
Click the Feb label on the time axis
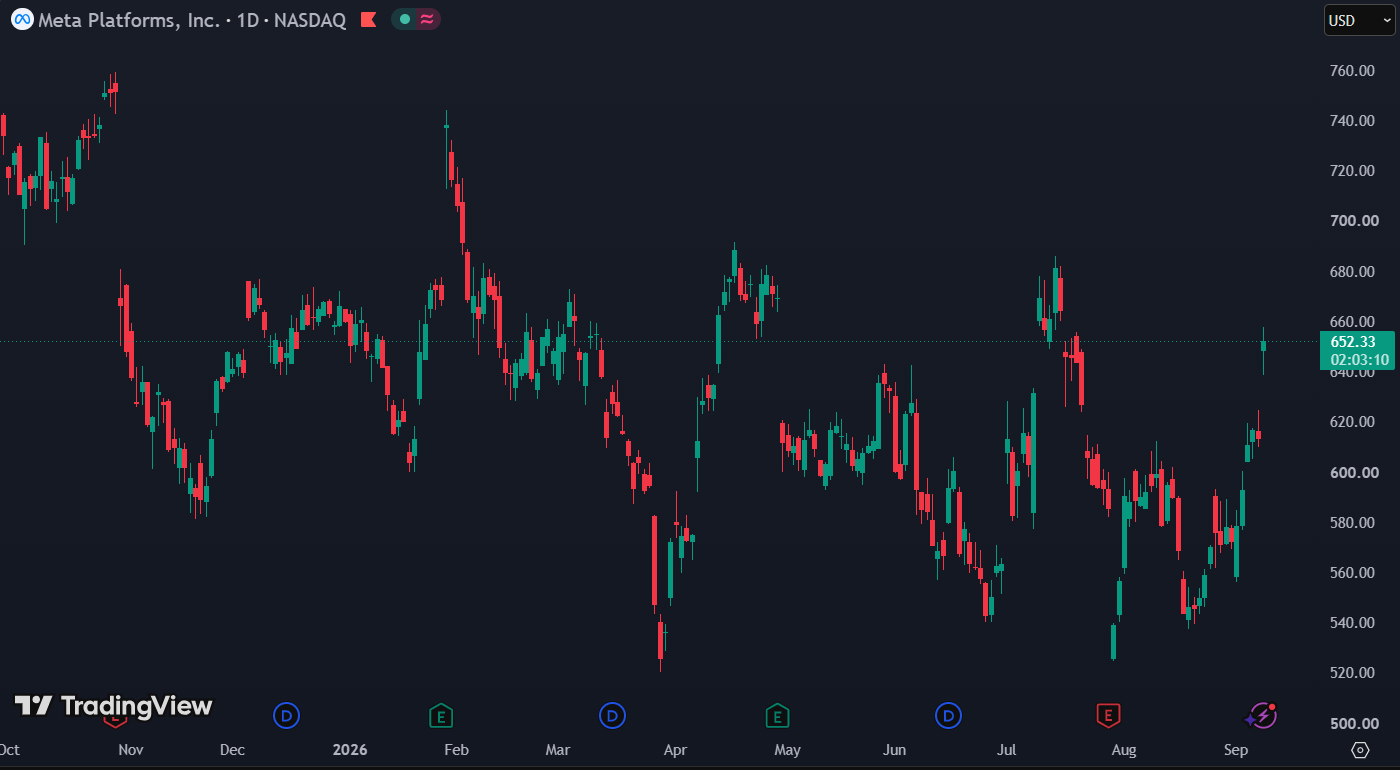tap(456, 750)
